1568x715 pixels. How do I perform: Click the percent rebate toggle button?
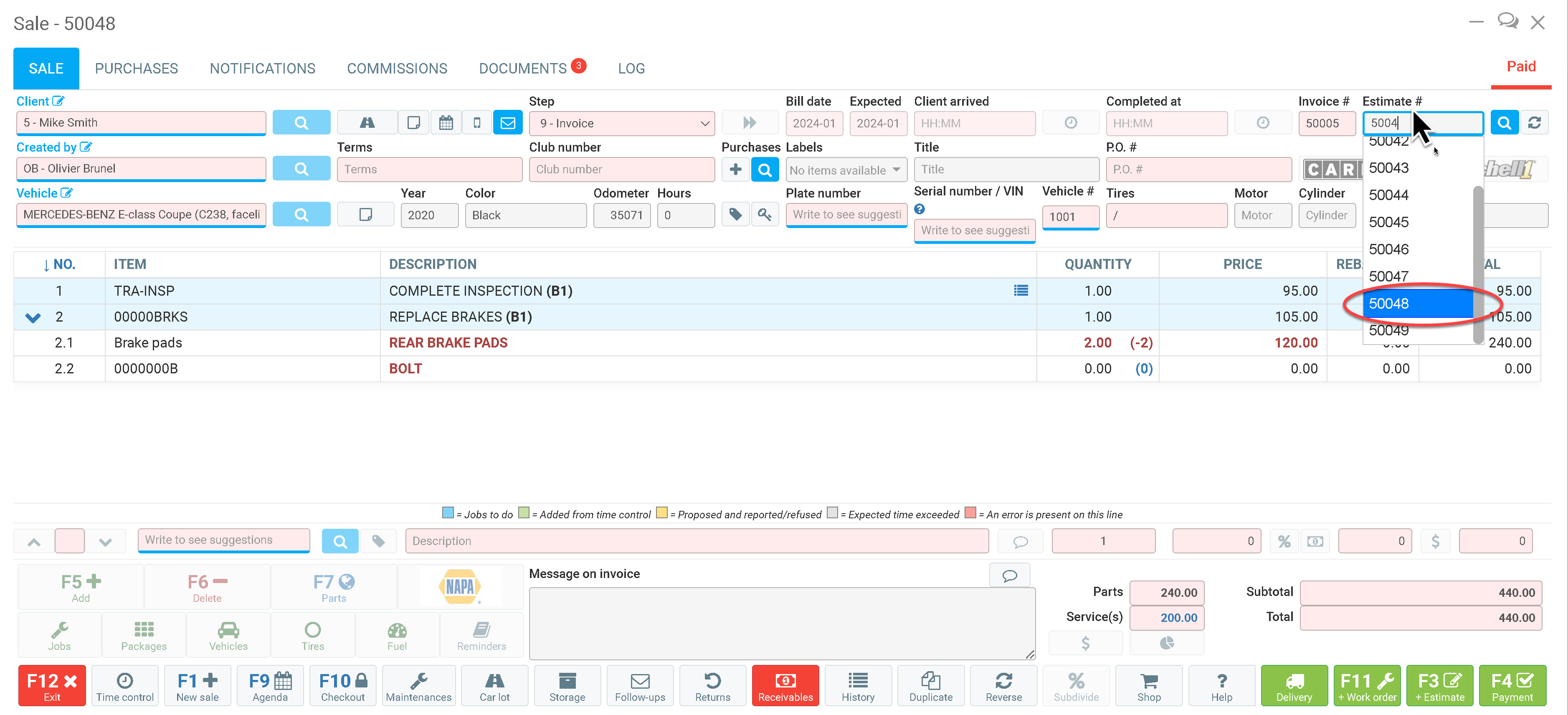(1284, 541)
